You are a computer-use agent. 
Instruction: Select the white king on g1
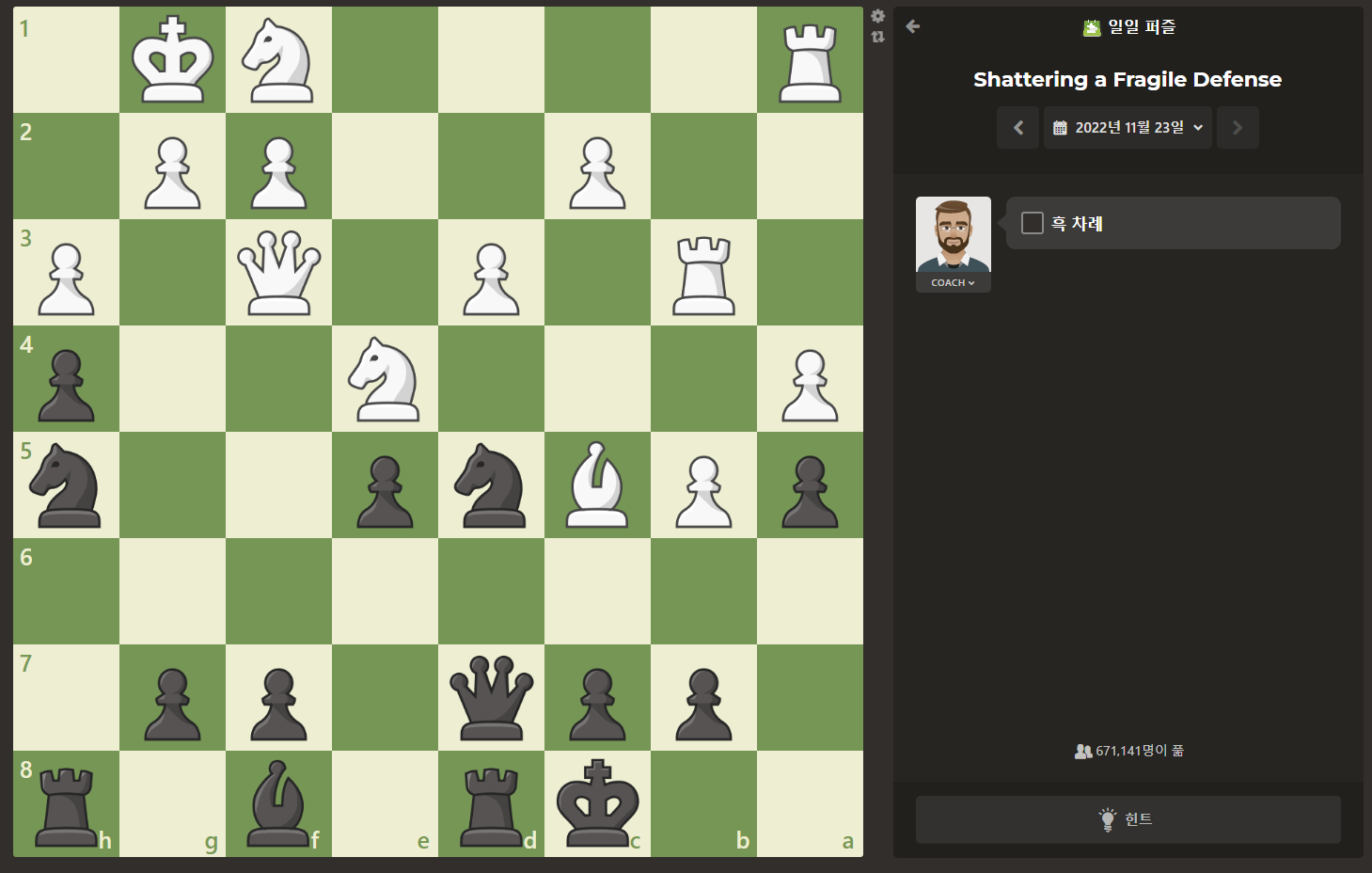pyautogui.click(x=173, y=59)
